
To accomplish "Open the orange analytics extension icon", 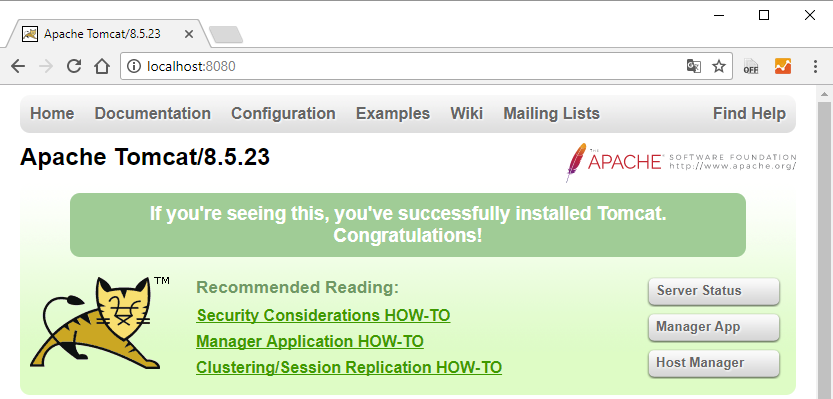I will pos(783,66).
